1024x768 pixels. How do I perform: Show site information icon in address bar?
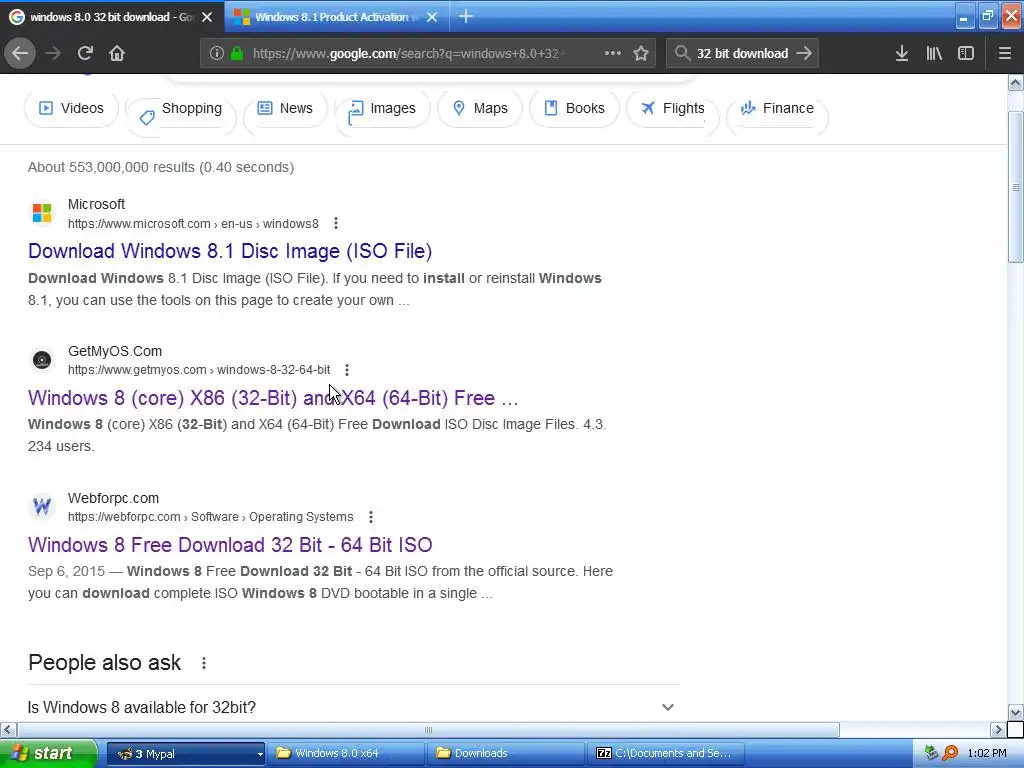pos(217,53)
